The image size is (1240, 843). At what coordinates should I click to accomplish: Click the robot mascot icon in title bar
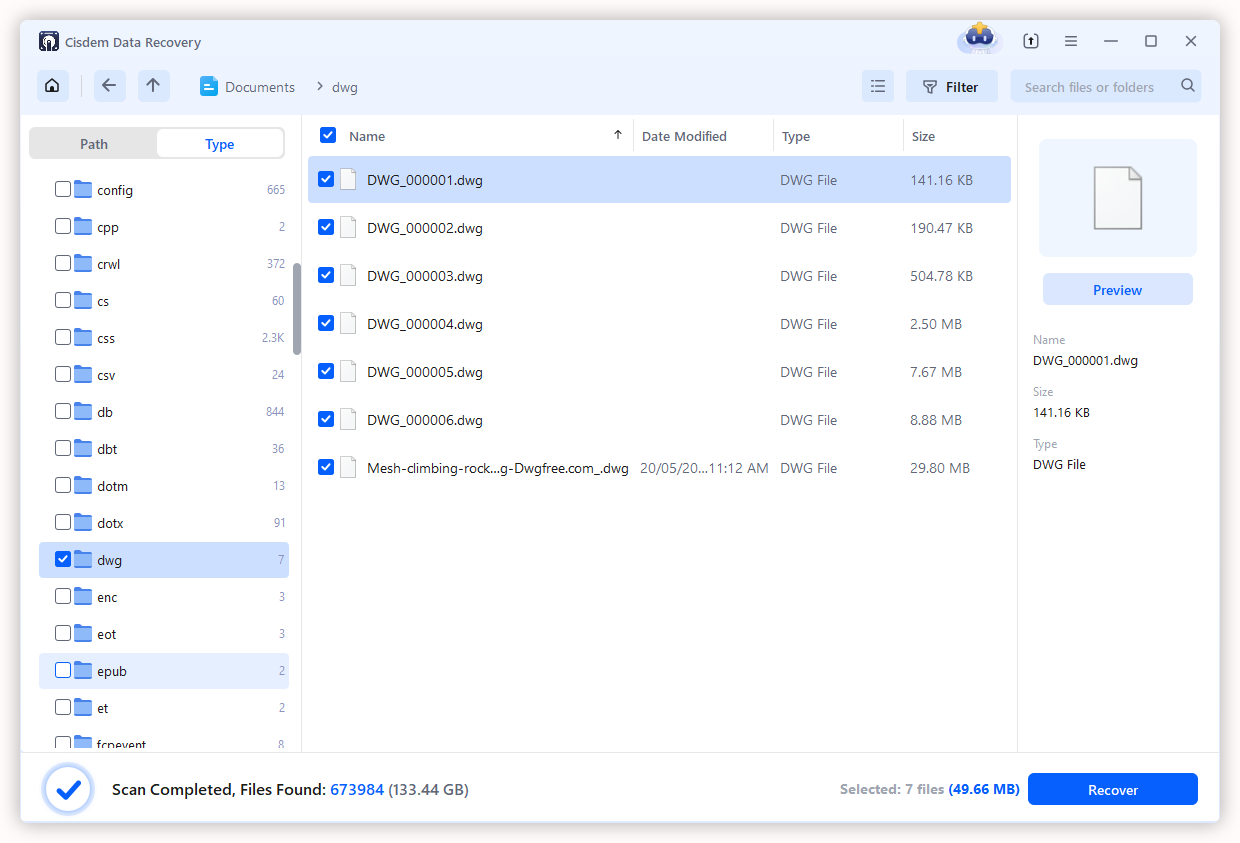978,40
